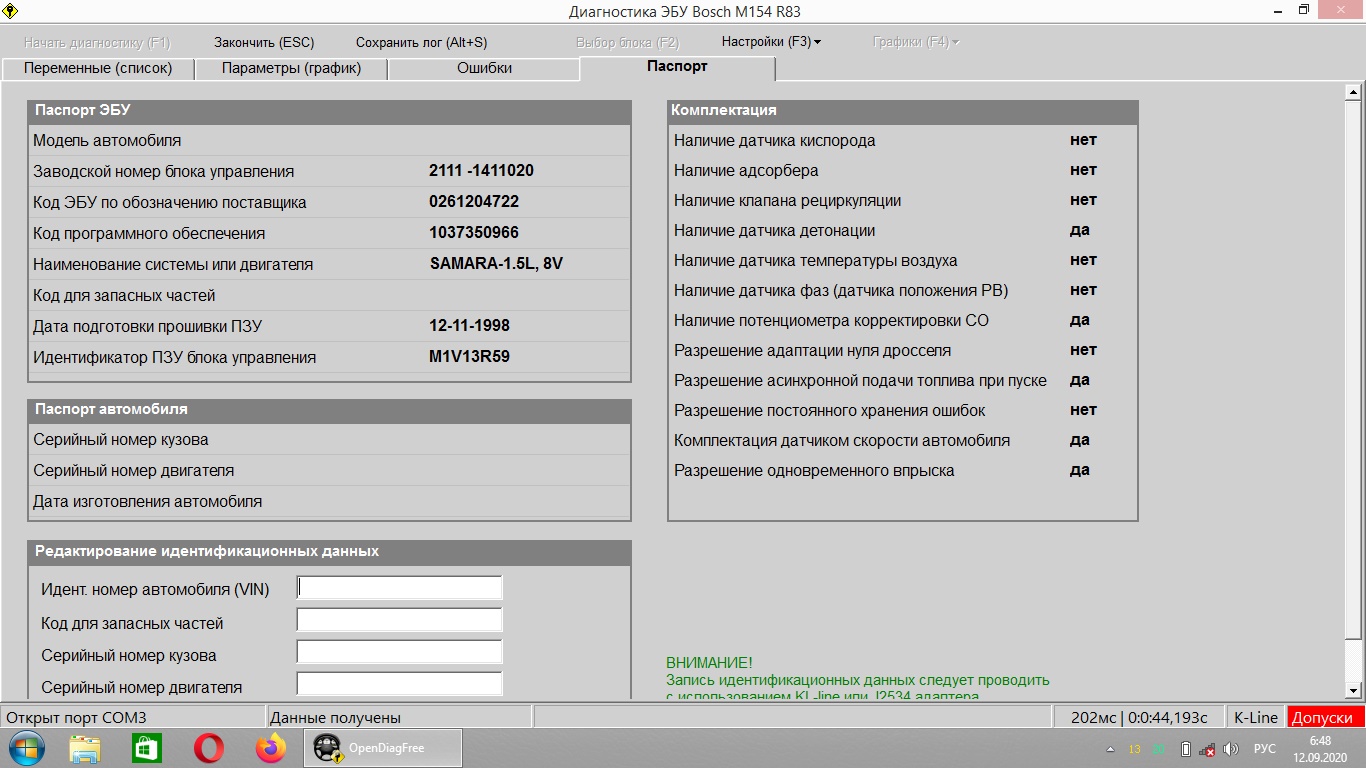Launch the Windows Store taskbar icon
This screenshot has width=1366, height=768.
(147, 748)
